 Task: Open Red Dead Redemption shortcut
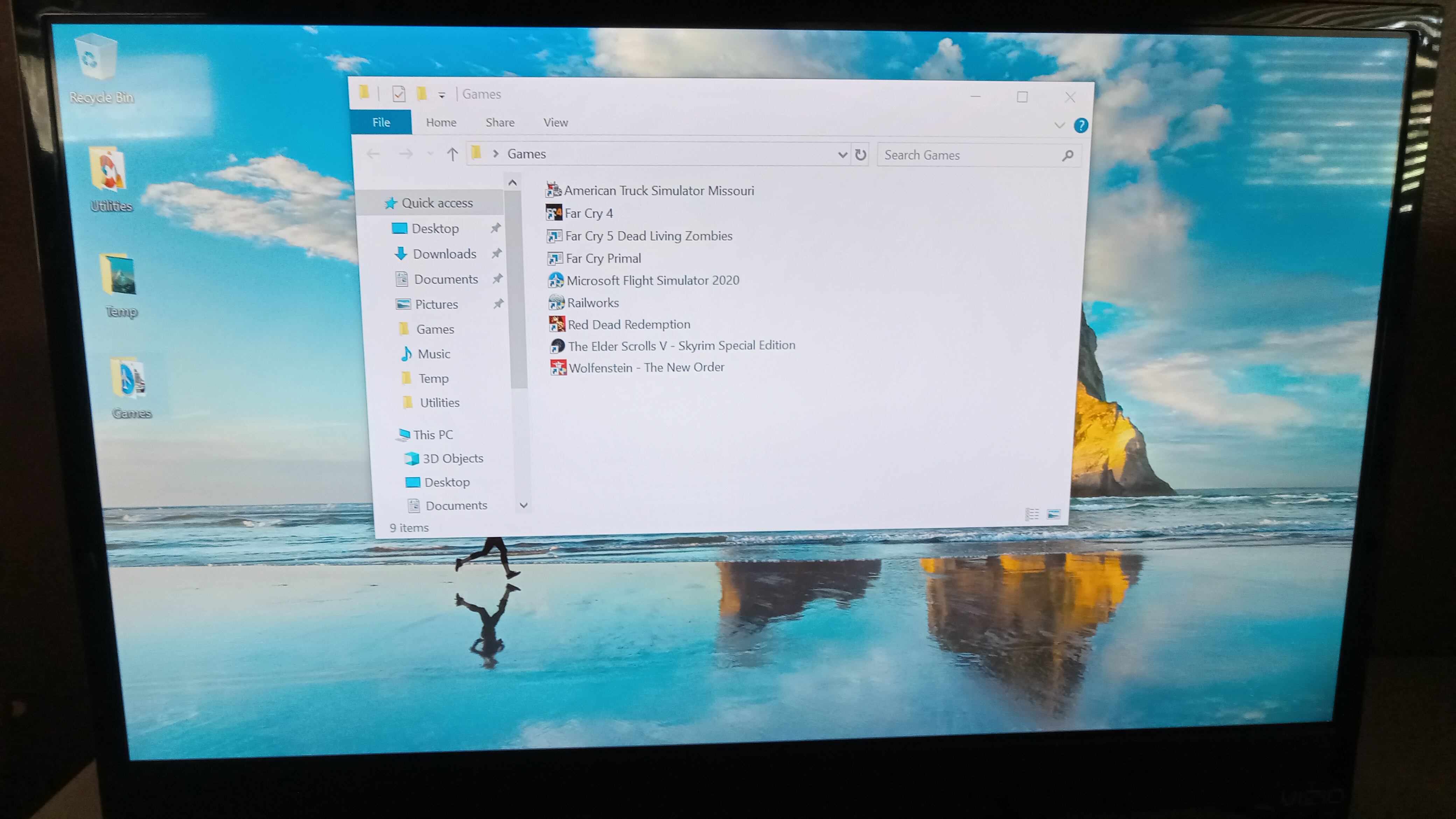pos(628,324)
